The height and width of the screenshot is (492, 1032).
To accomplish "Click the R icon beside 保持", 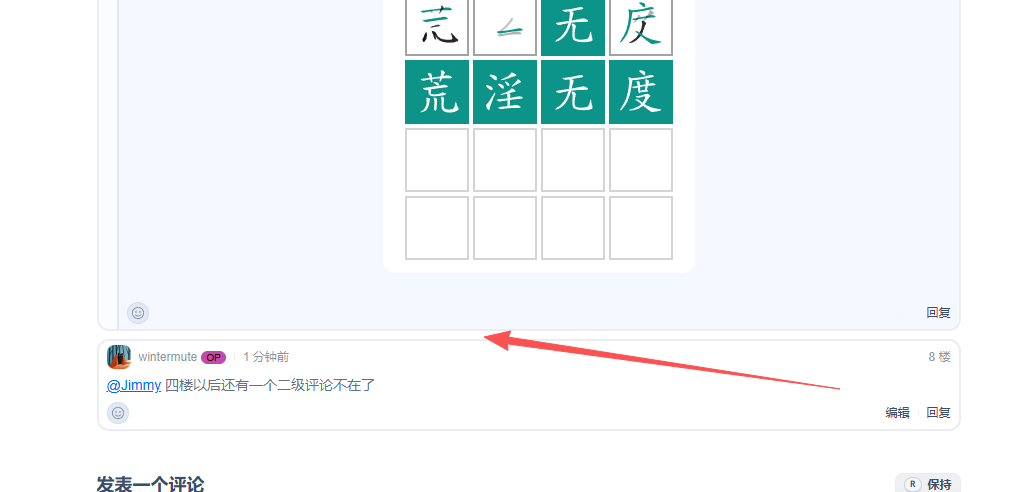I will [x=912, y=484].
